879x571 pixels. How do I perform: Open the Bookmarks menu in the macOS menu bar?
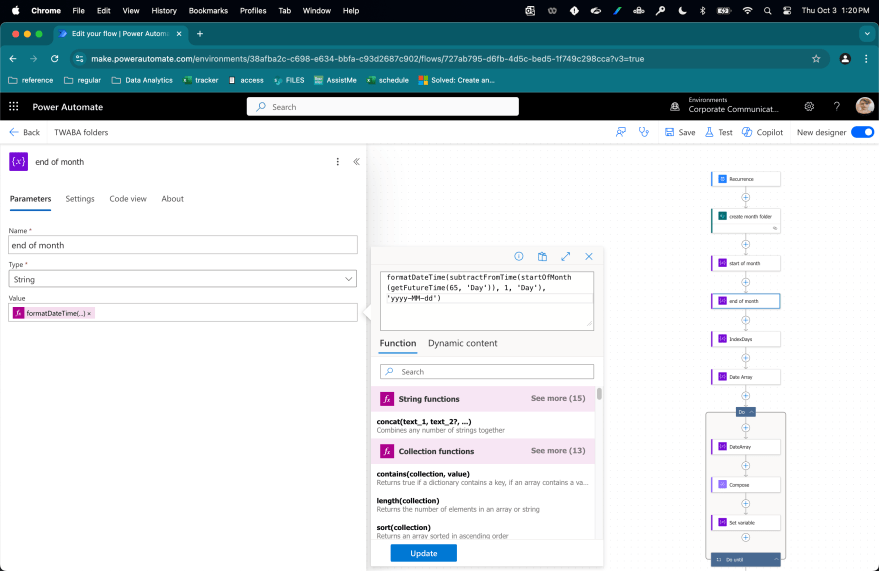point(208,10)
